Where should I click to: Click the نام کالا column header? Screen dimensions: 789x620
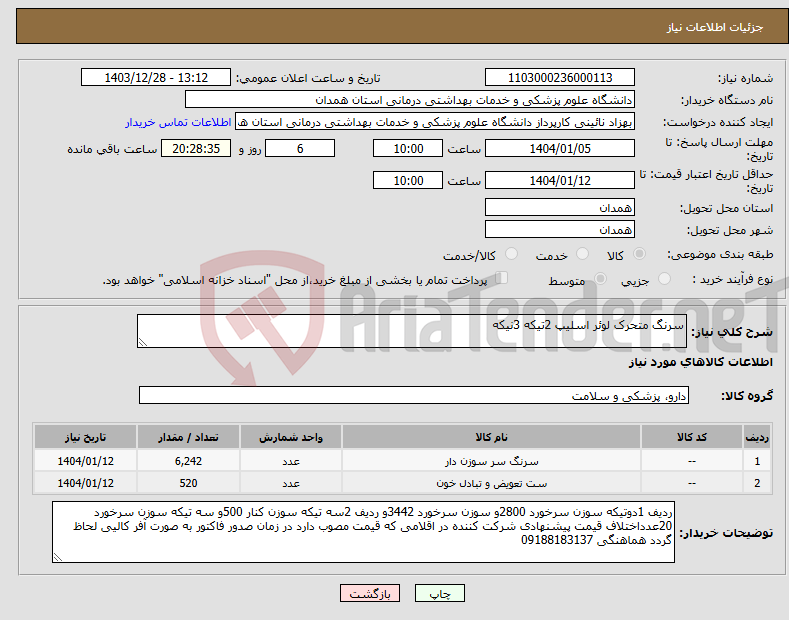(491, 437)
